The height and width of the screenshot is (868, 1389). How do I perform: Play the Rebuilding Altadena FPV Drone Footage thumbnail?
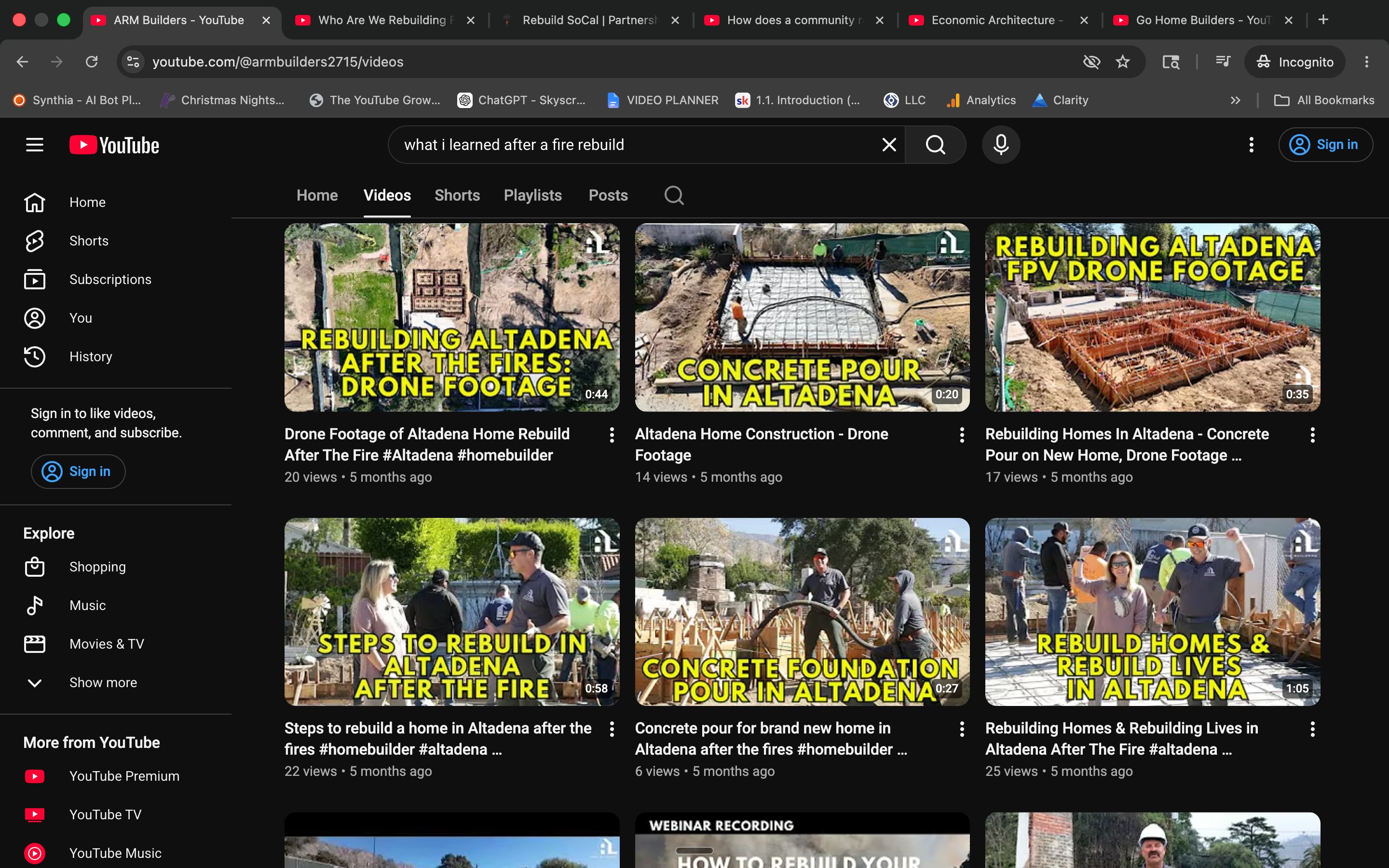coord(1153,317)
